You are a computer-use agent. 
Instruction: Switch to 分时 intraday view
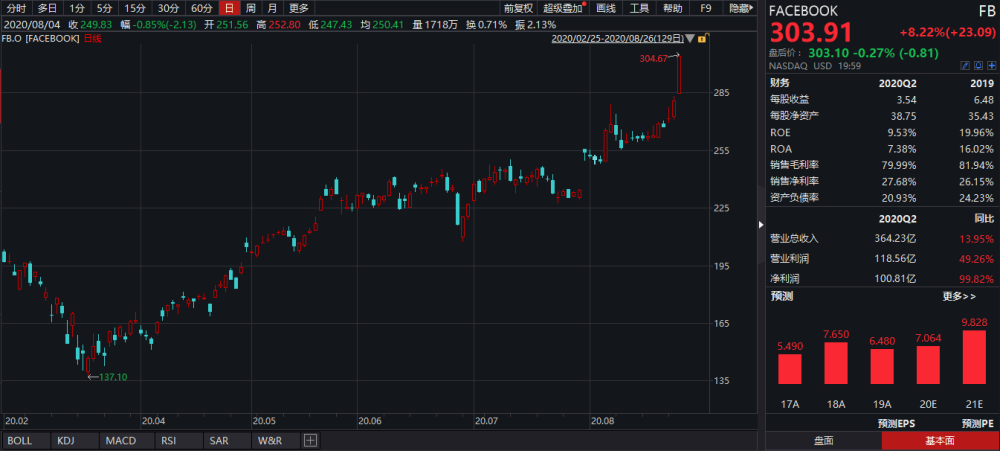pos(17,8)
